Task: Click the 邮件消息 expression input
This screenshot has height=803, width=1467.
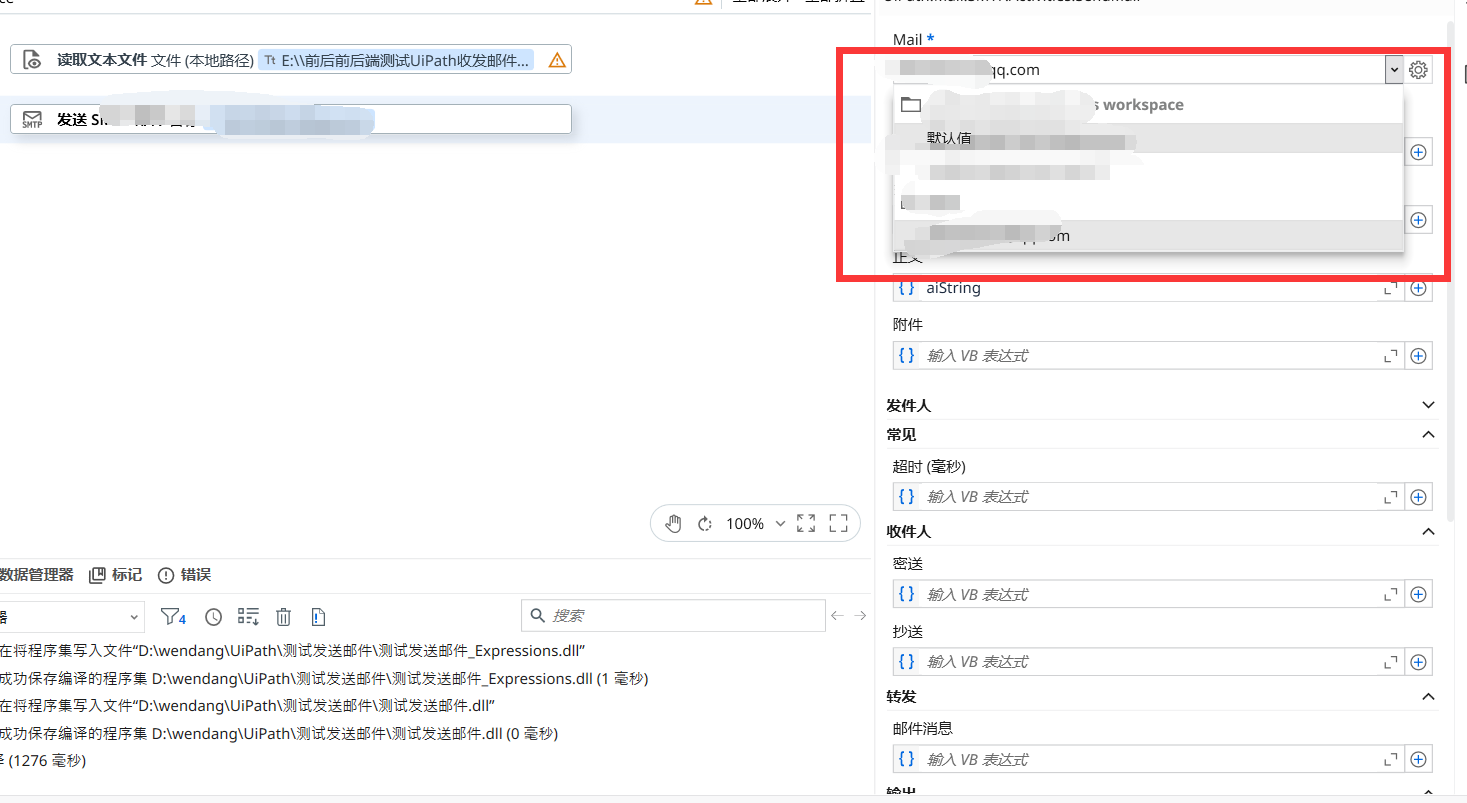Action: click(1147, 759)
